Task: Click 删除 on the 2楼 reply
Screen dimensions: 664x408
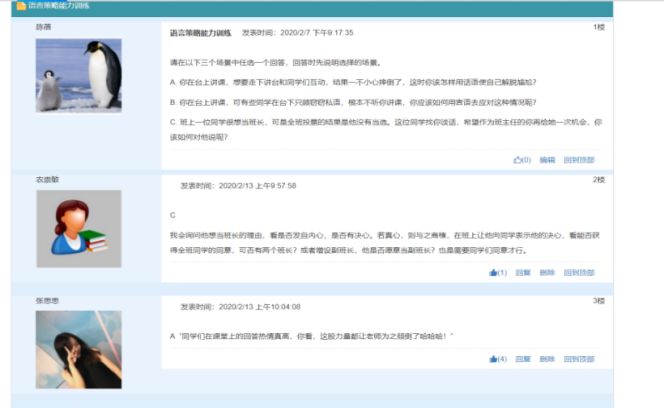Action: [x=547, y=272]
